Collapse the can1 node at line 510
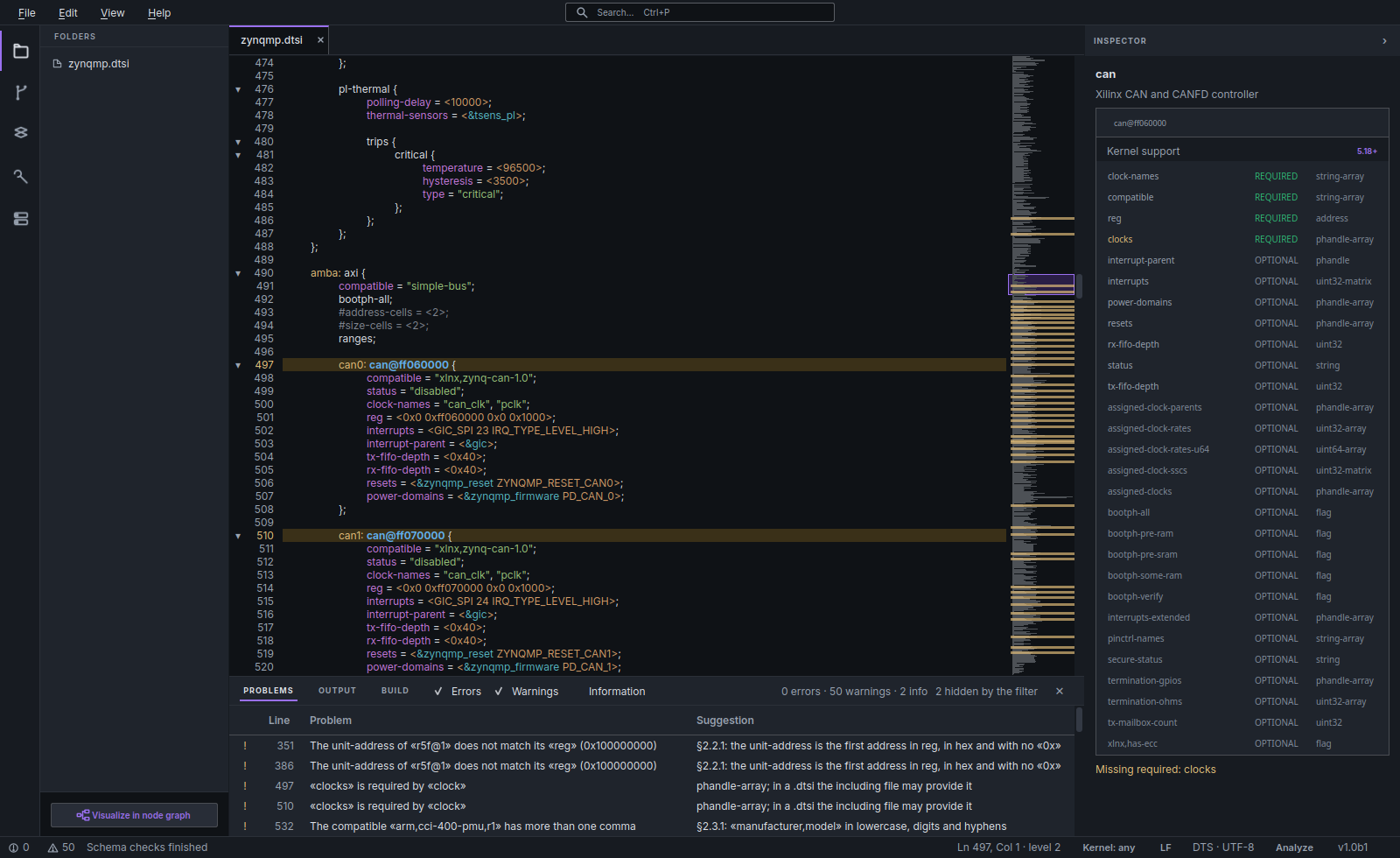The width and height of the screenshot is (1400, 858). click(238, 536)
